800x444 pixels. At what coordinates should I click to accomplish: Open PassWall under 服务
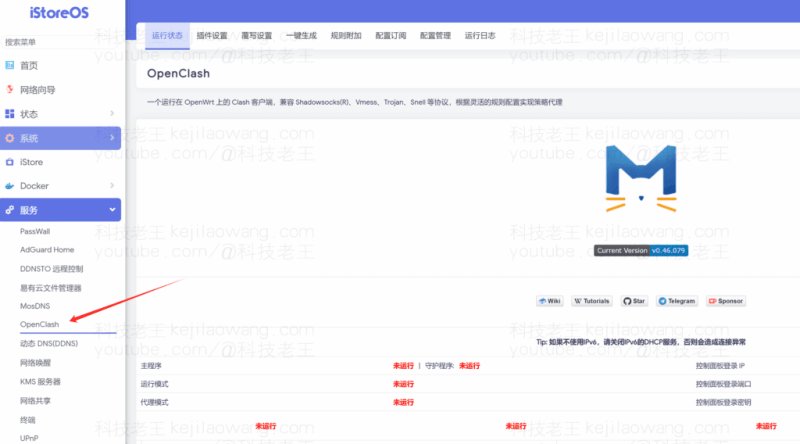point(35,231)
